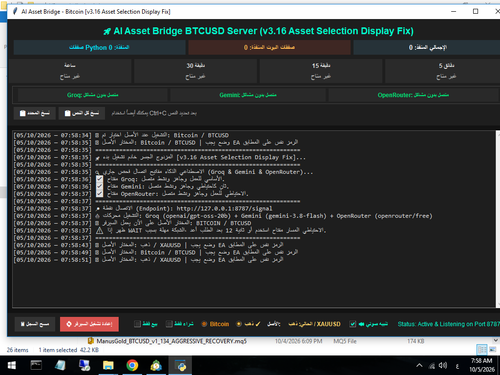Click the copy selected button (نسخ المحدد)
The height and width of the screenshot is (375, 500).
coord(35,113)
